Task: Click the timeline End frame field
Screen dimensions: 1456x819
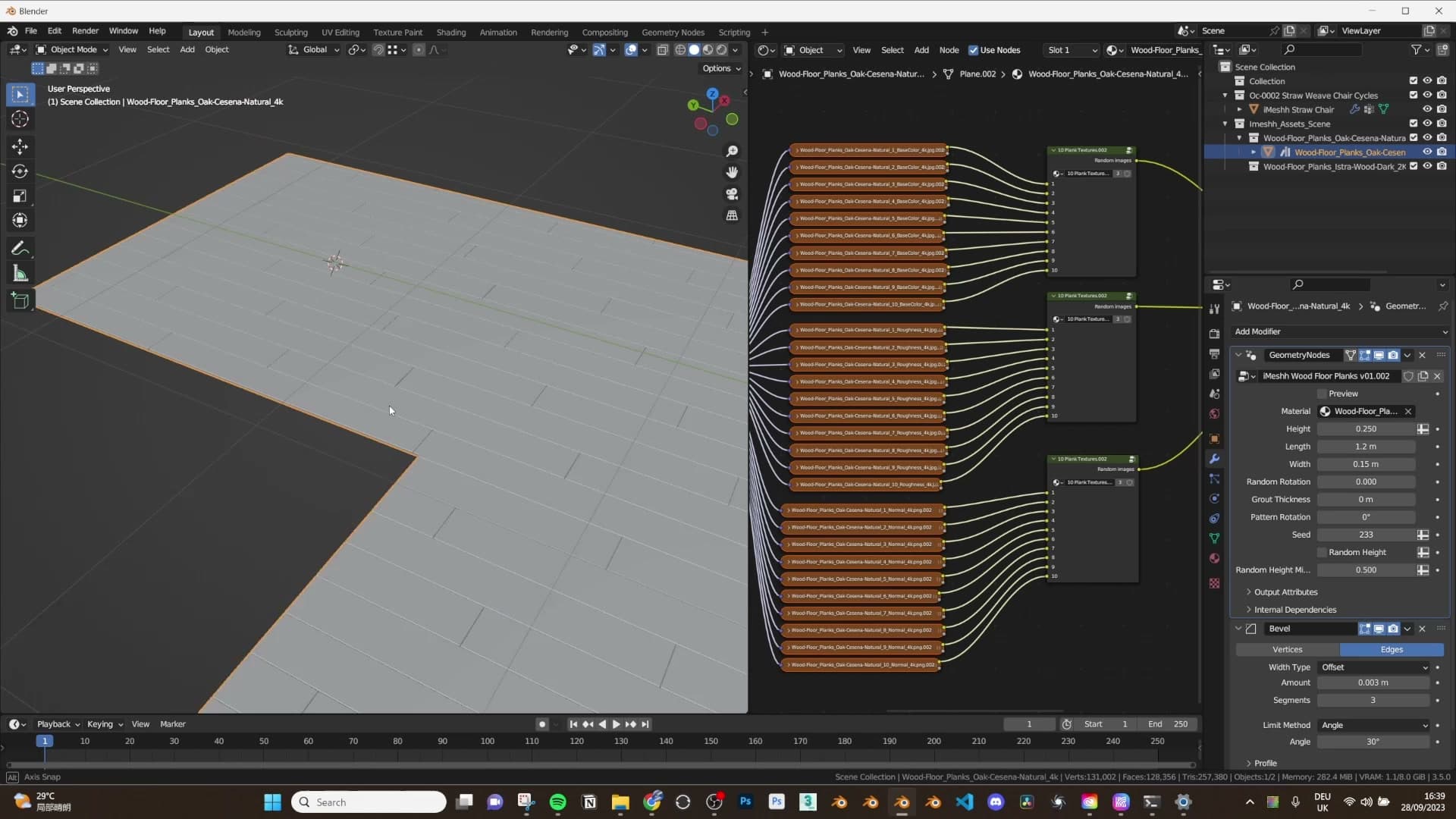Action: (1168, 724)
